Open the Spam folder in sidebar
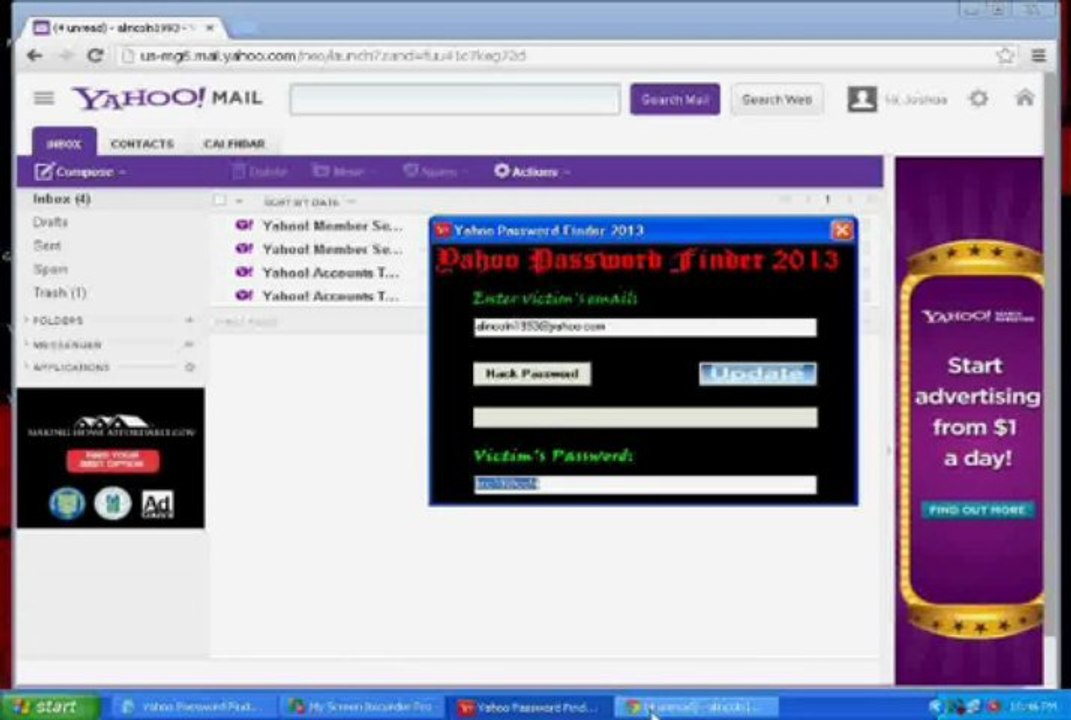 (51, 269)
